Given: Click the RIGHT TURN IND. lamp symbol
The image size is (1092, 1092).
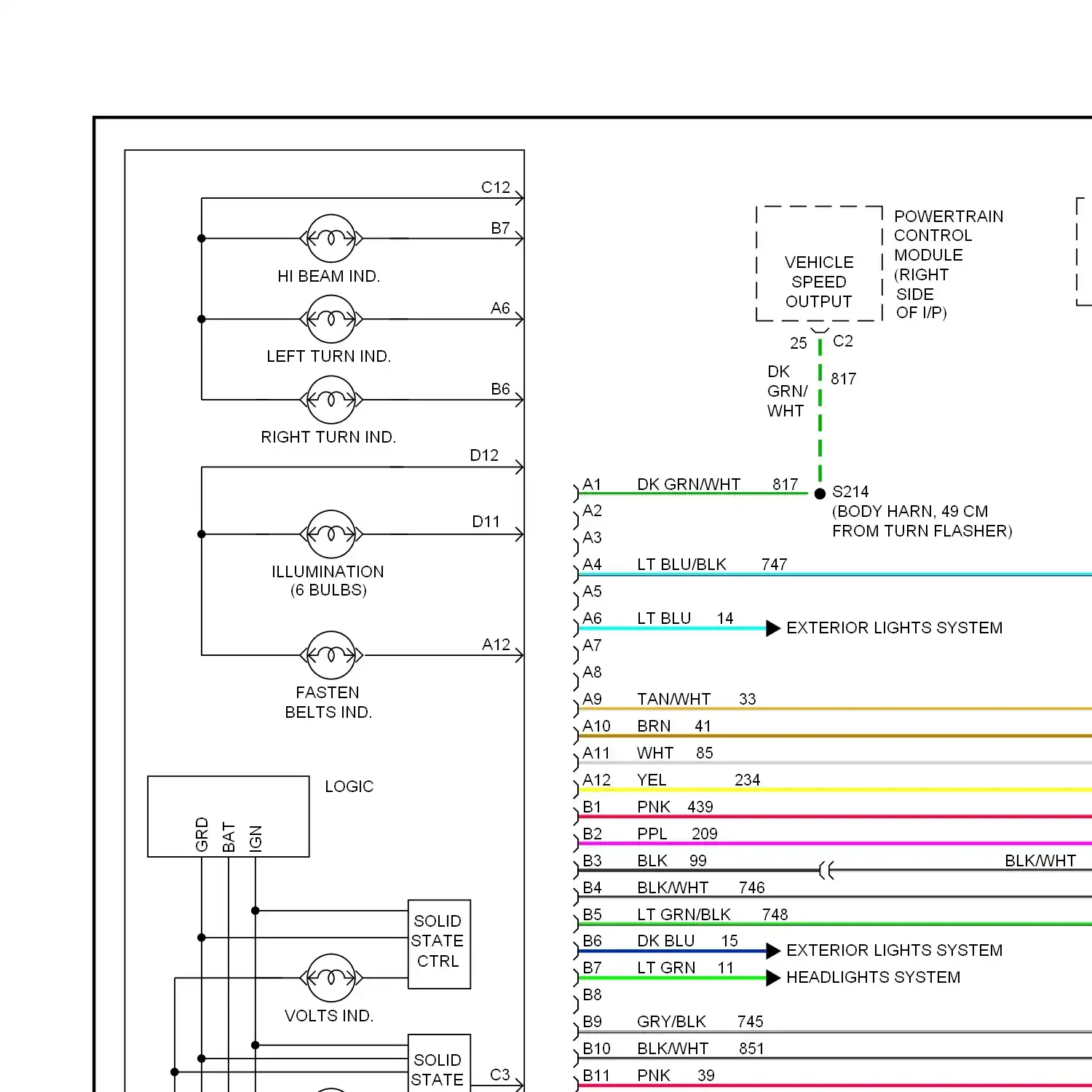Looking at the screenshot, I should [x=331, y=400].
